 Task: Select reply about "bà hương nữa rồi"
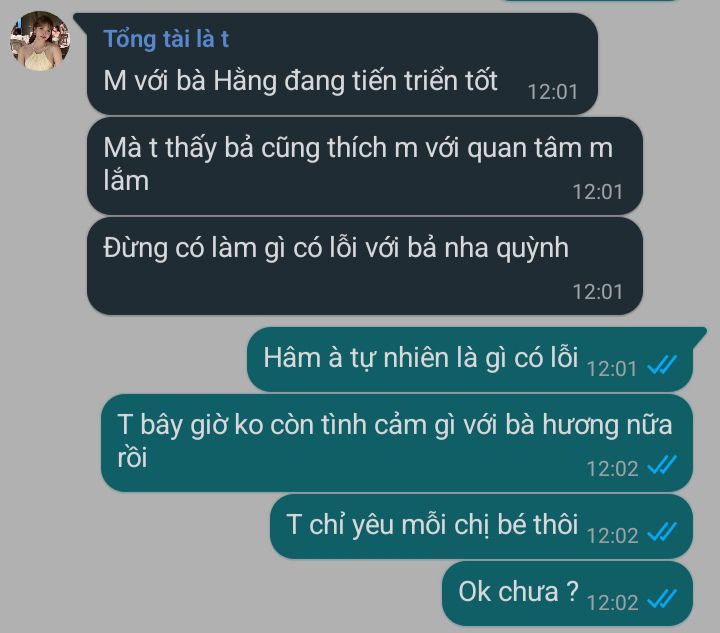coord(397,443)
